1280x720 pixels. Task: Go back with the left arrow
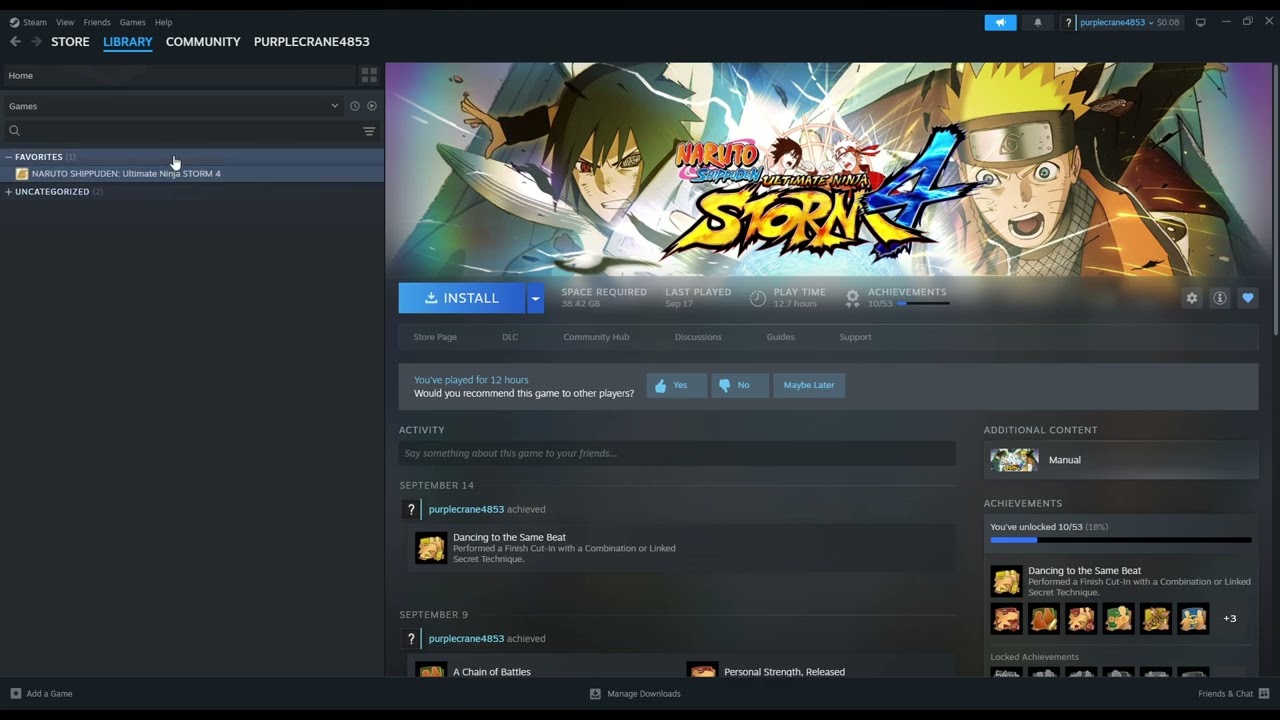(15, 42)
